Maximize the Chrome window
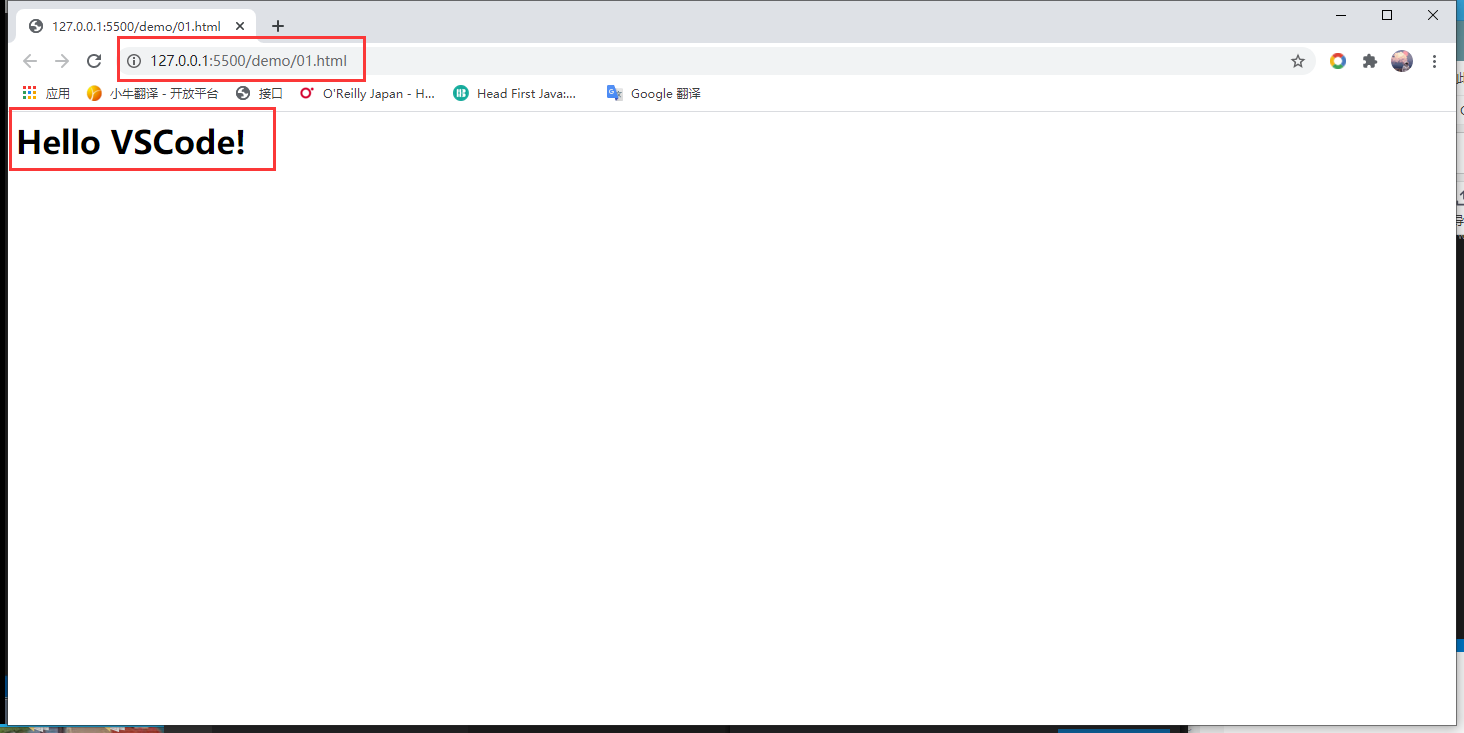This screenshot has height=733, width=1464. [x=1387, y=15]
